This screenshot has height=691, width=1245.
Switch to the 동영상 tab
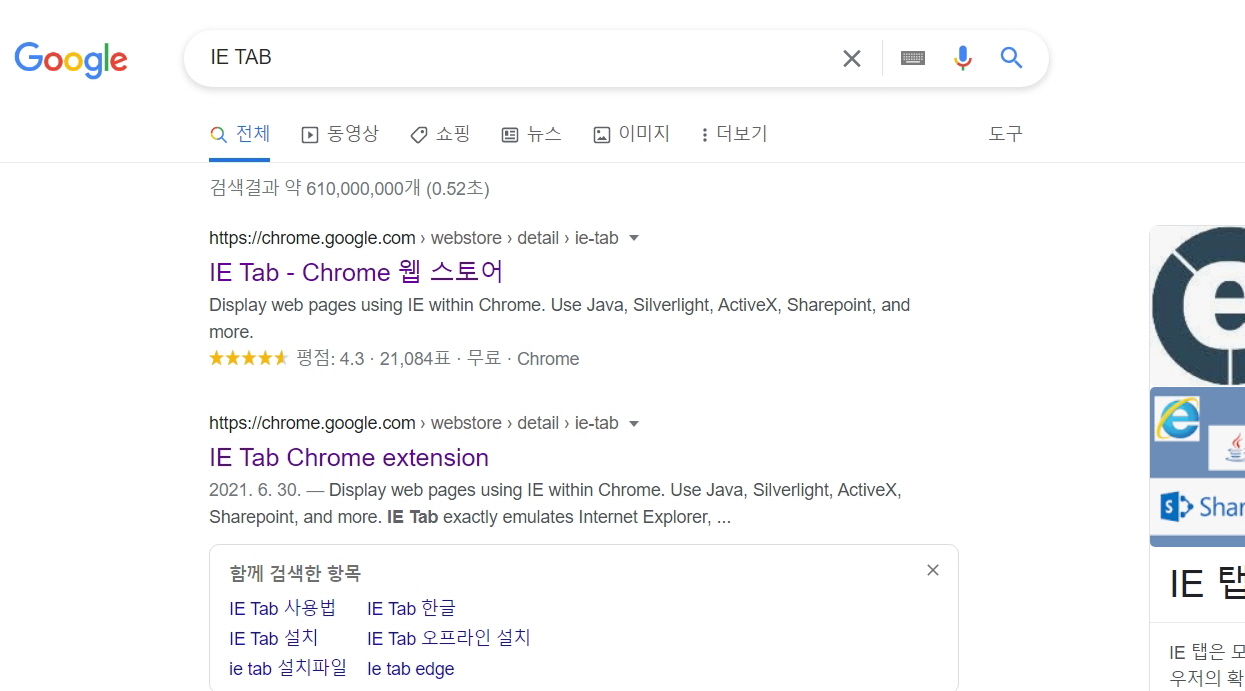coord(340,134)
